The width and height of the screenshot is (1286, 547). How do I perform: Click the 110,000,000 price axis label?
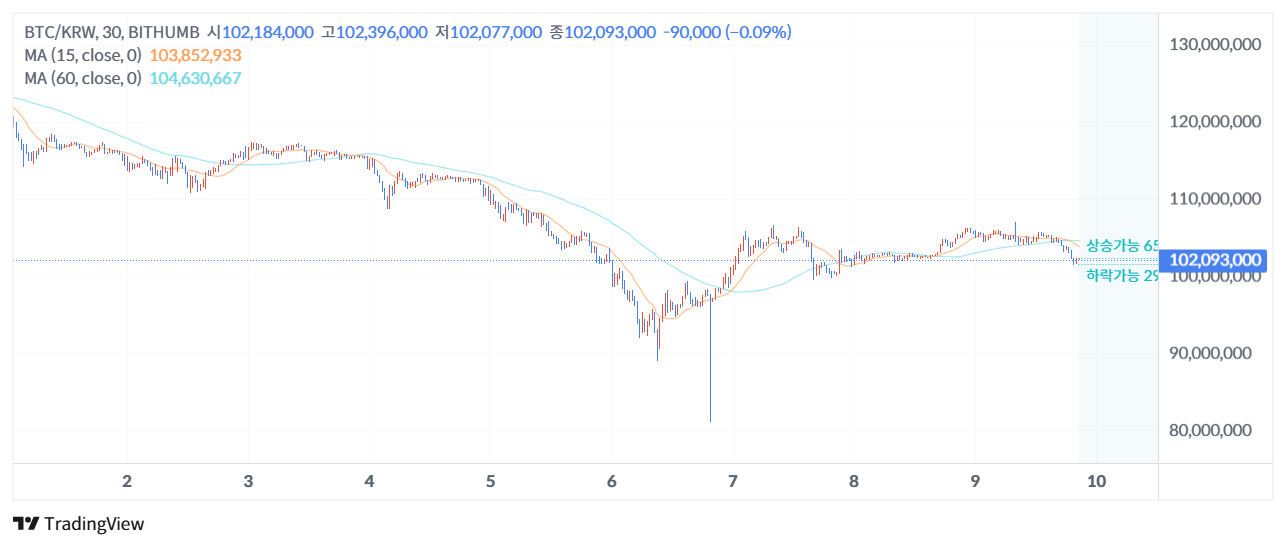(x=1215, y=198)
